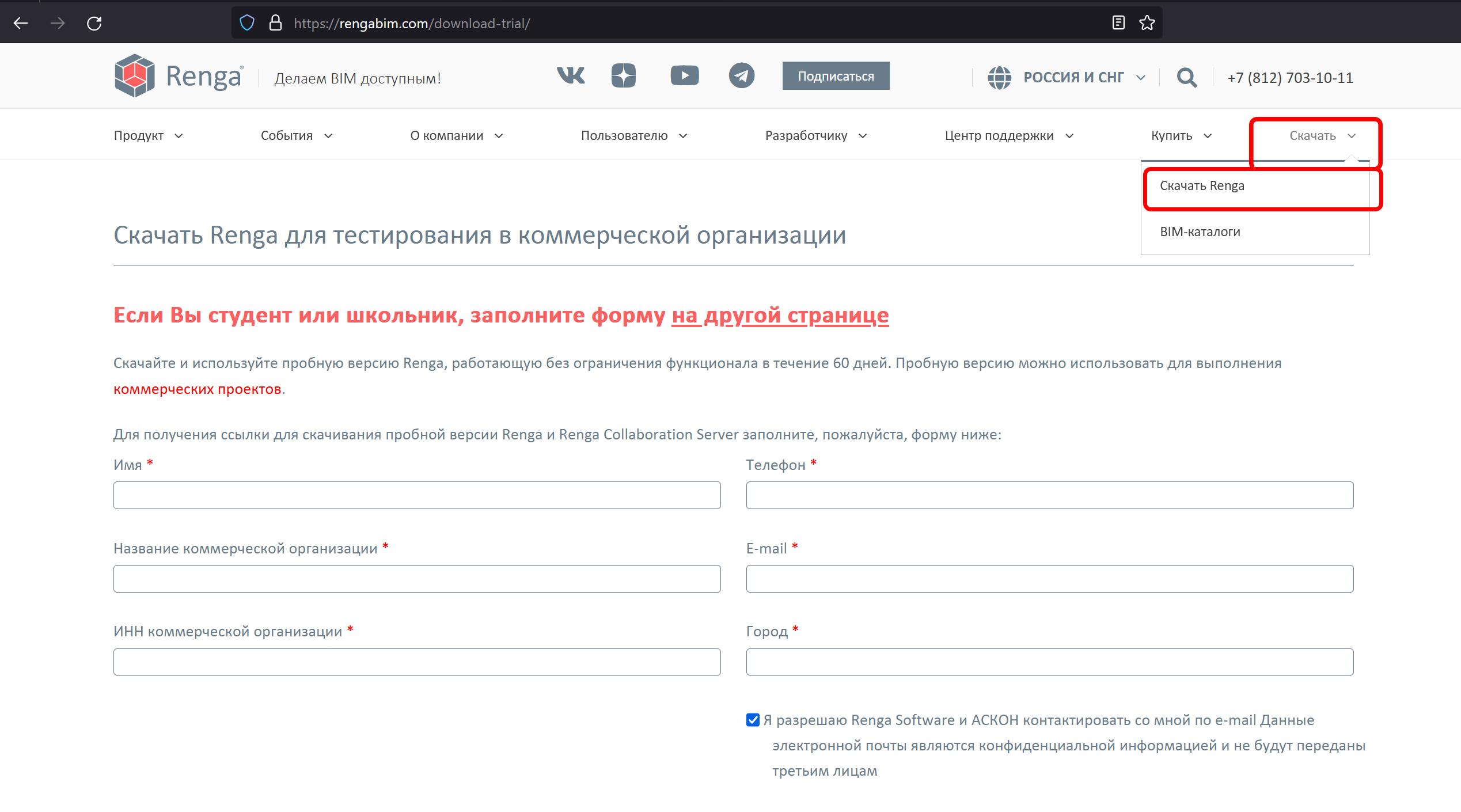Focus the Город input field
Viewport: 1461px width, 812px height.
[1050, 662]
